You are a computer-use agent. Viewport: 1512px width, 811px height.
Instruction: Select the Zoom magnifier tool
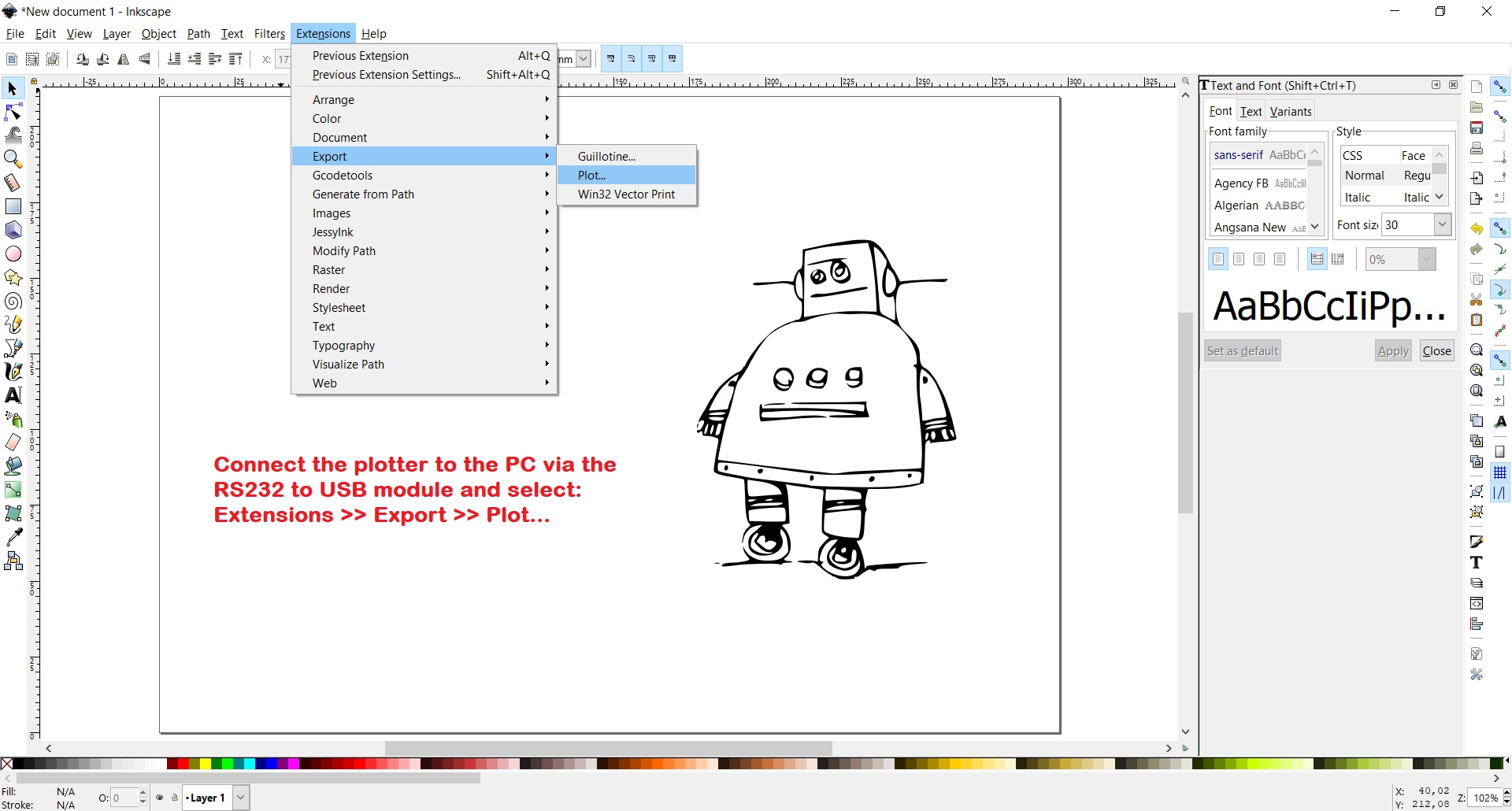coord(13,159)
